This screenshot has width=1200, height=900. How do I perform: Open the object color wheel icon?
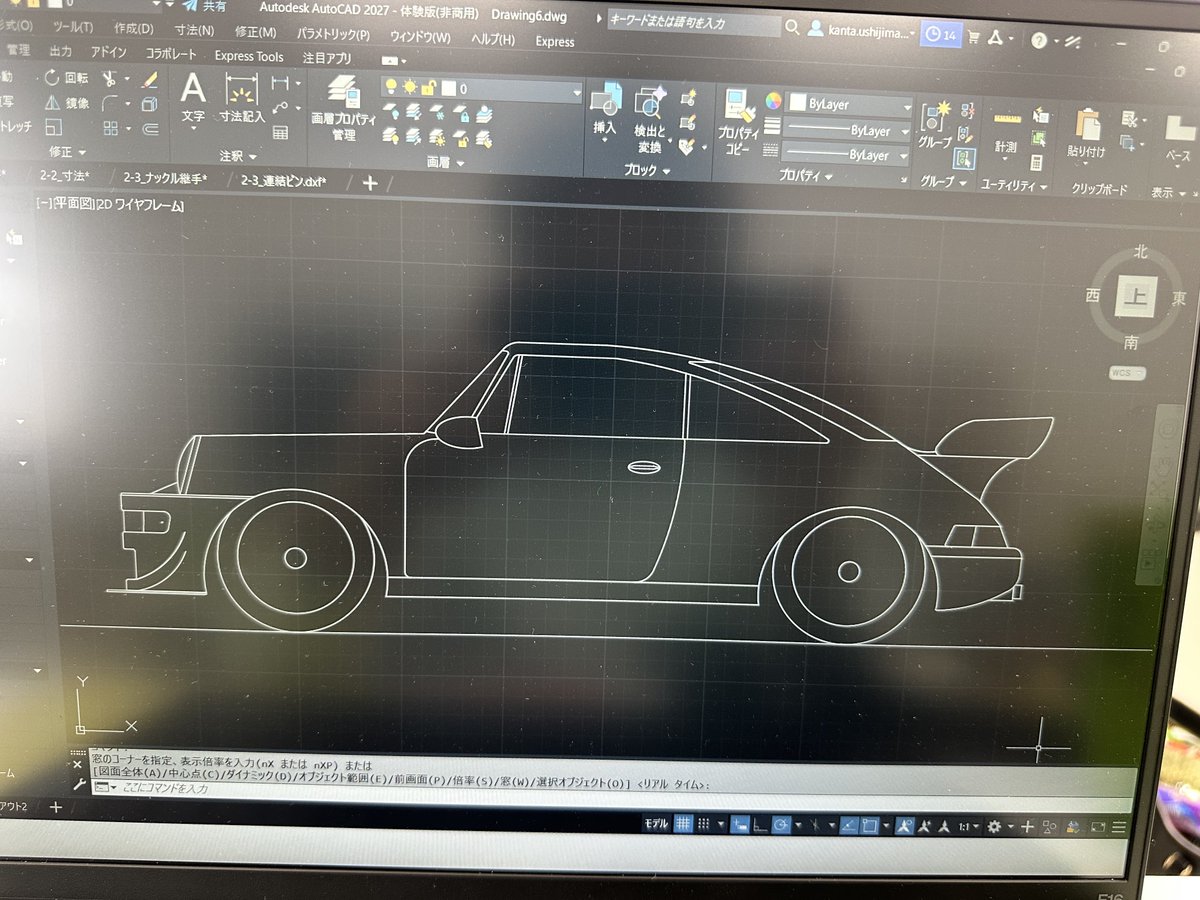(x=773, y=101)
